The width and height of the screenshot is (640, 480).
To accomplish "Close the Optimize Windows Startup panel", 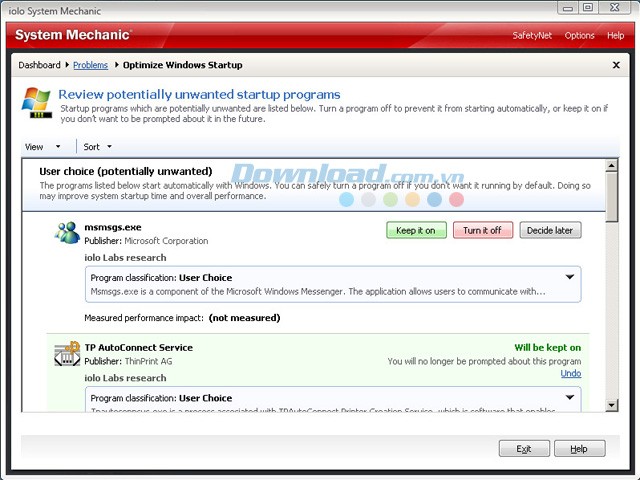I will click(615, 65).
